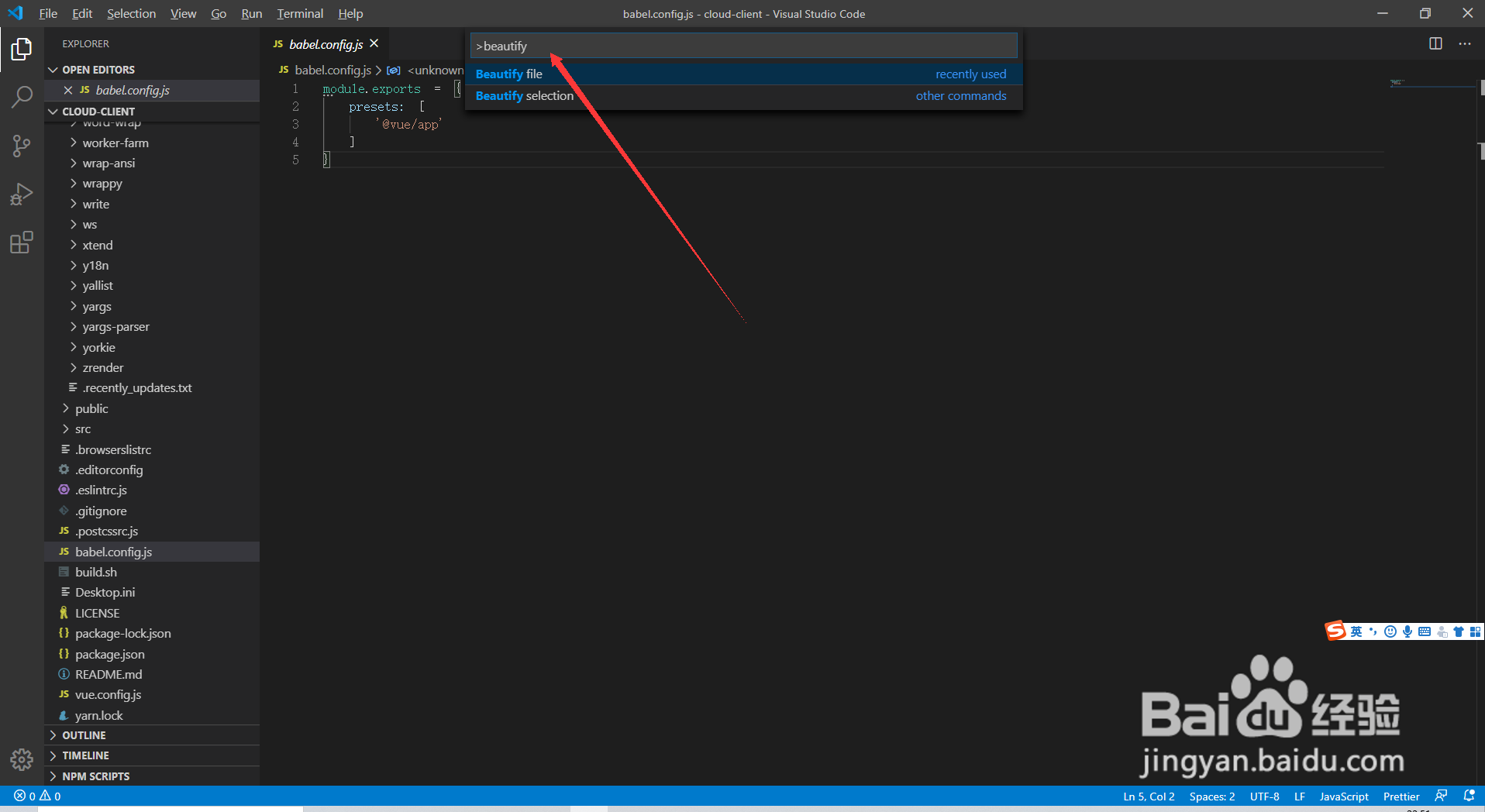Click Ln 5, Col 2 in status bar

pos(1149,797)
